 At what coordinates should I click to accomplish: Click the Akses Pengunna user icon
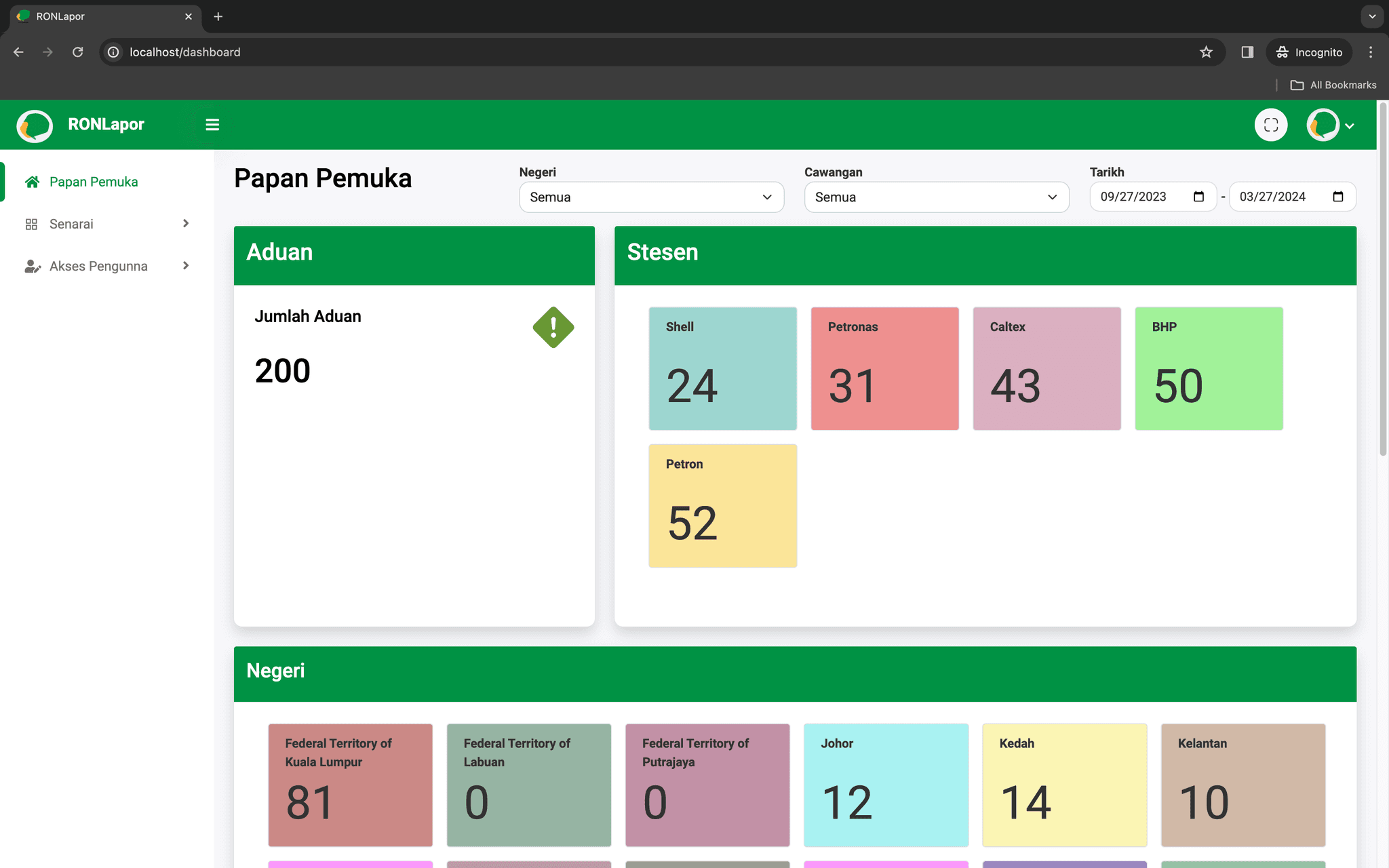33,266
